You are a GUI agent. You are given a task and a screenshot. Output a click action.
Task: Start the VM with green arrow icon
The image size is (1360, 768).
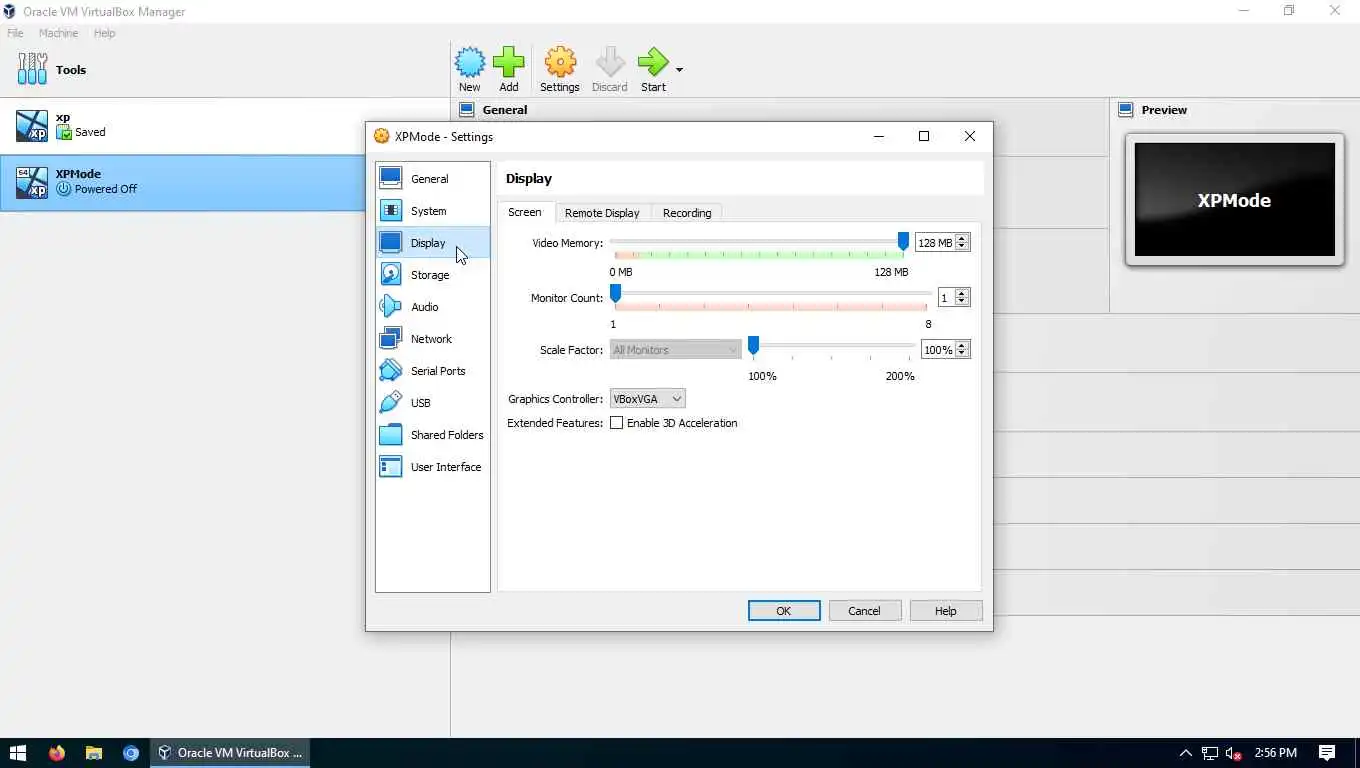tap(653, 63)
